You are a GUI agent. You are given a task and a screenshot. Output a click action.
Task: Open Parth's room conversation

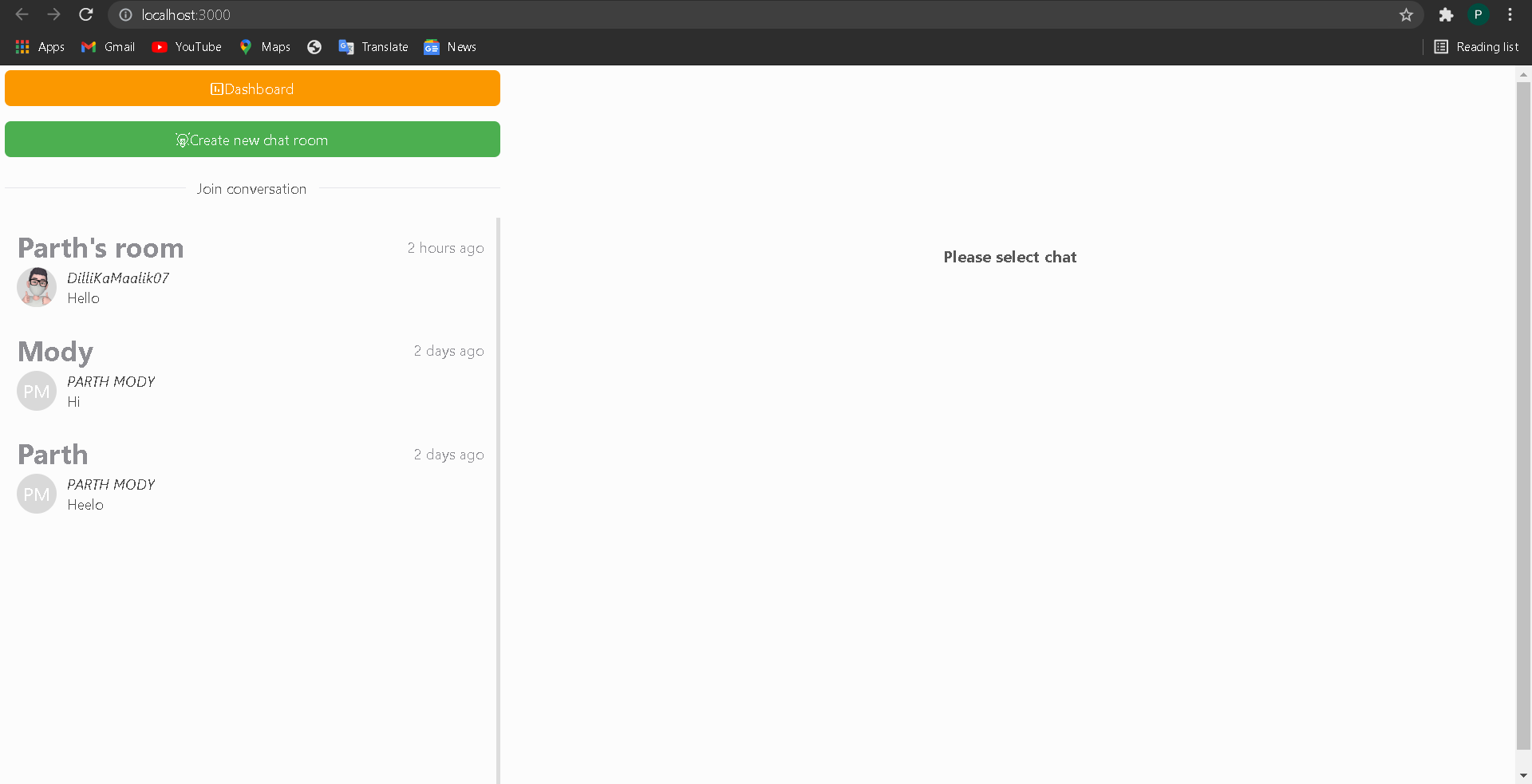pos(251,270)
